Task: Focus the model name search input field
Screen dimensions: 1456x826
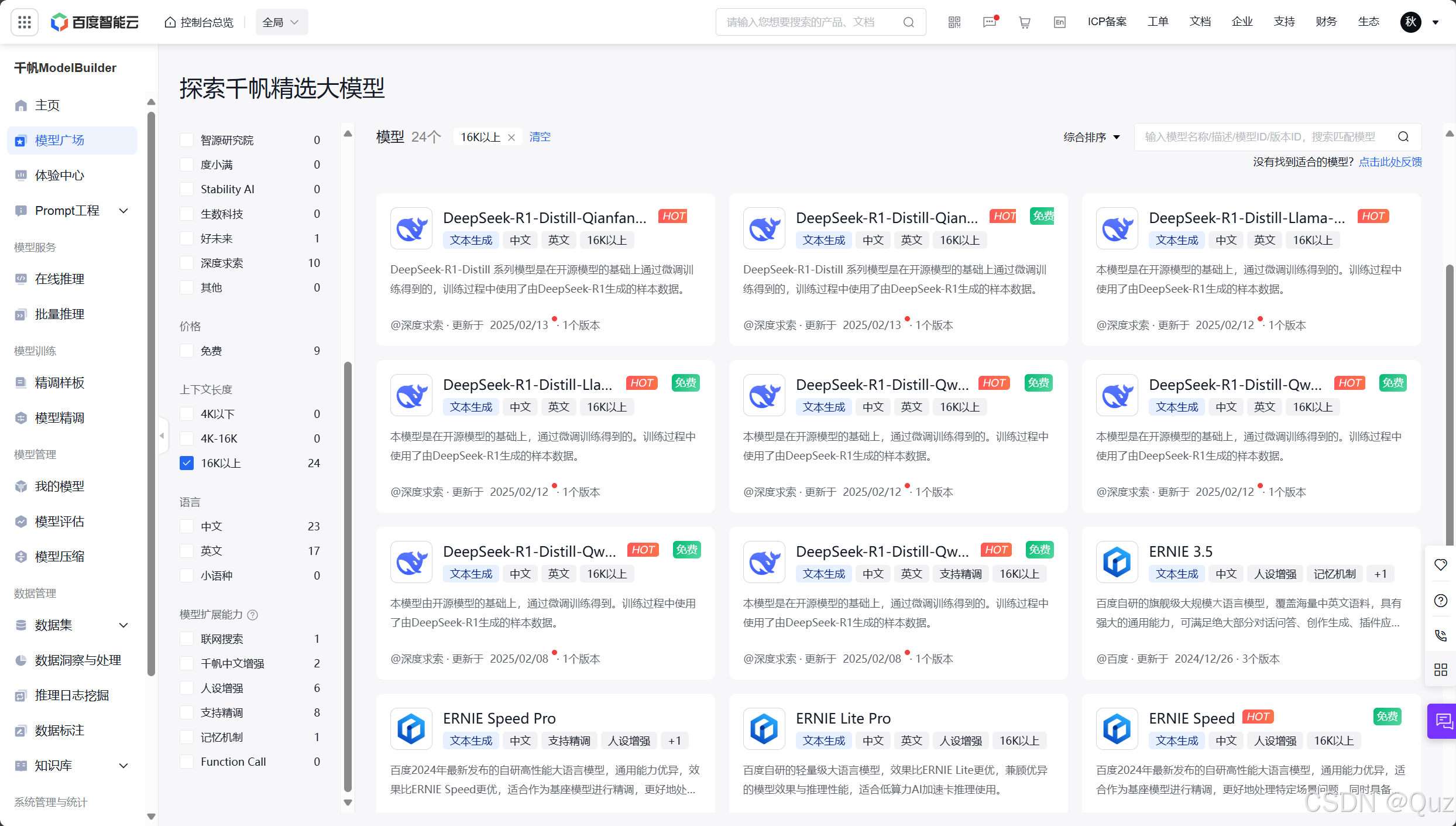Action: pos(1259,137)
